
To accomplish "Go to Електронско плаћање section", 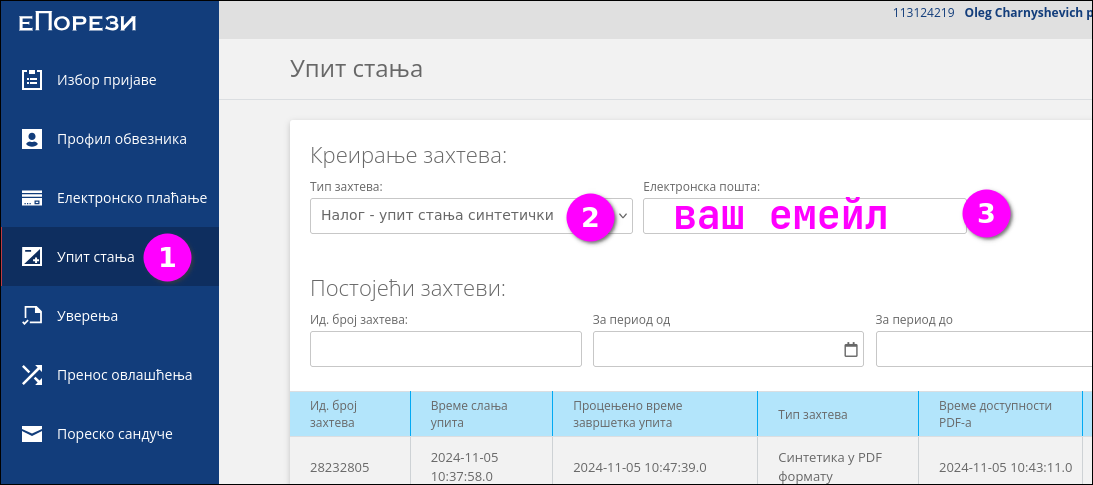I will point(131,198).
